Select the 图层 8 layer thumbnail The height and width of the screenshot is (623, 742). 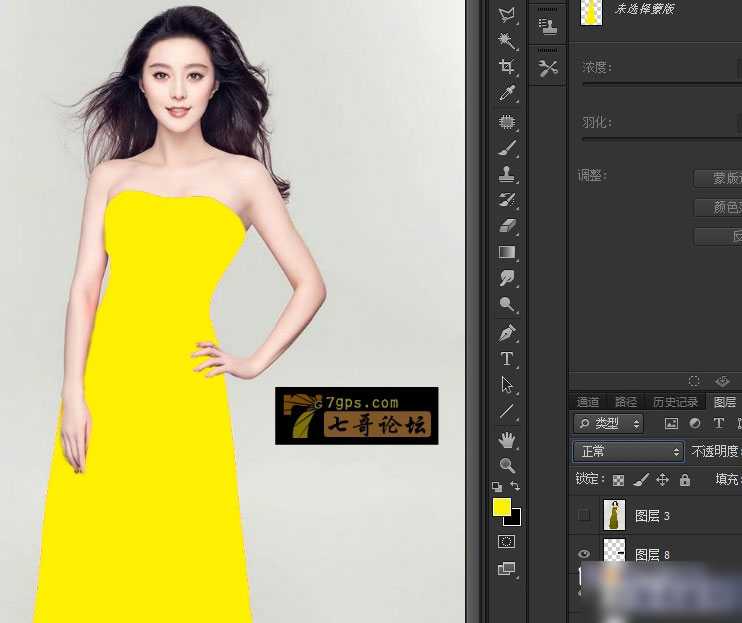click(614, 551)
